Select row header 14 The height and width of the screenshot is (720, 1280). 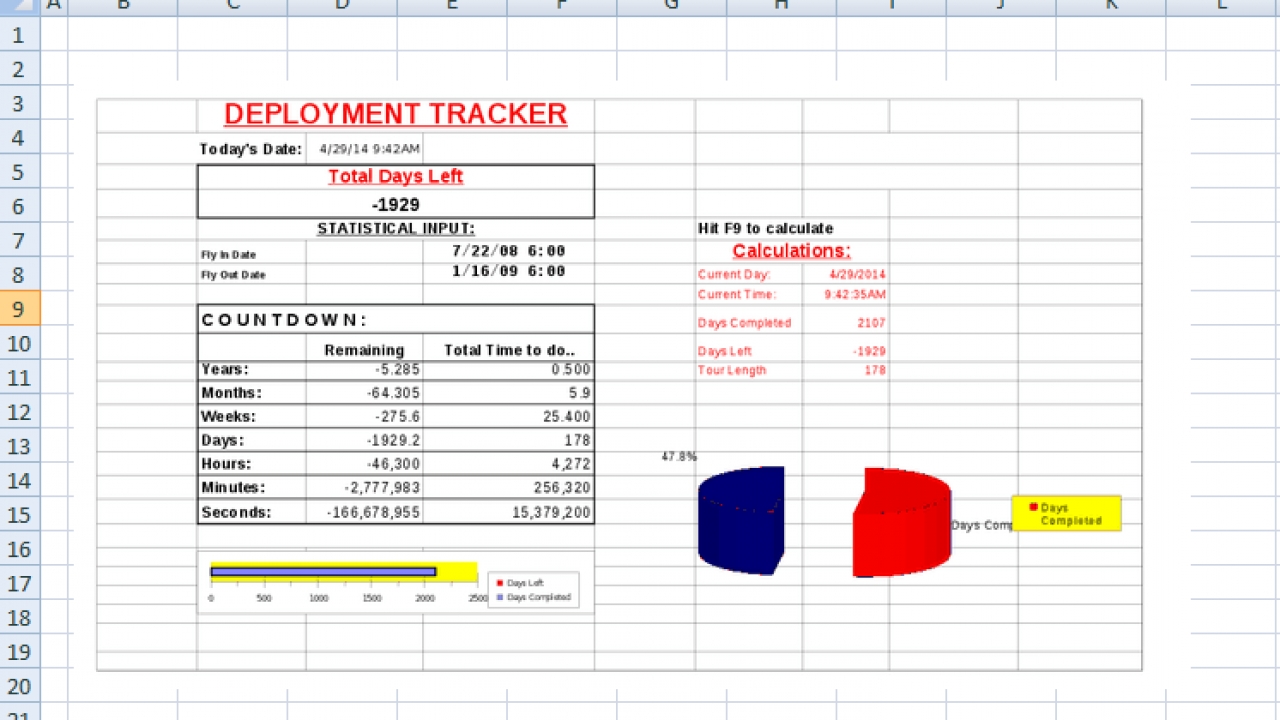pyautogui.click(x=20, y=480)
